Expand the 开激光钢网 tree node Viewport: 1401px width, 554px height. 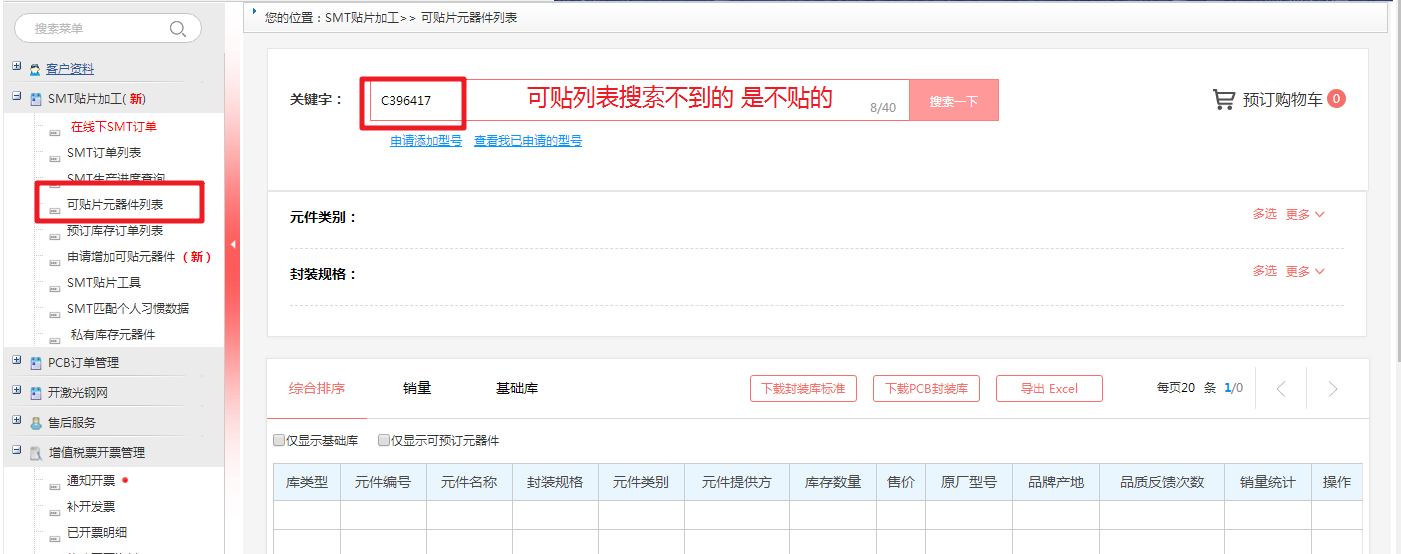[17, 391]
